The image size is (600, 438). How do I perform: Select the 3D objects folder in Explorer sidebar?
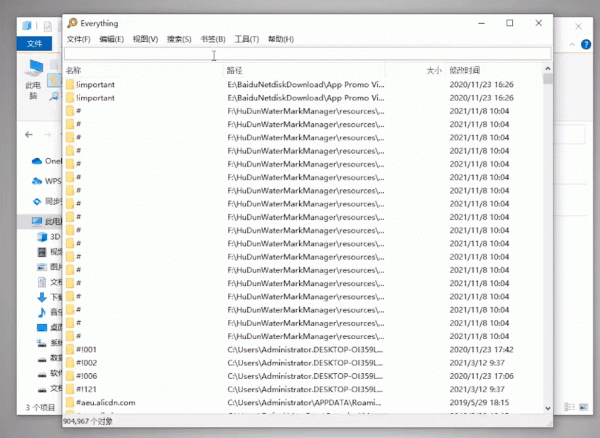tap(48, 237)
